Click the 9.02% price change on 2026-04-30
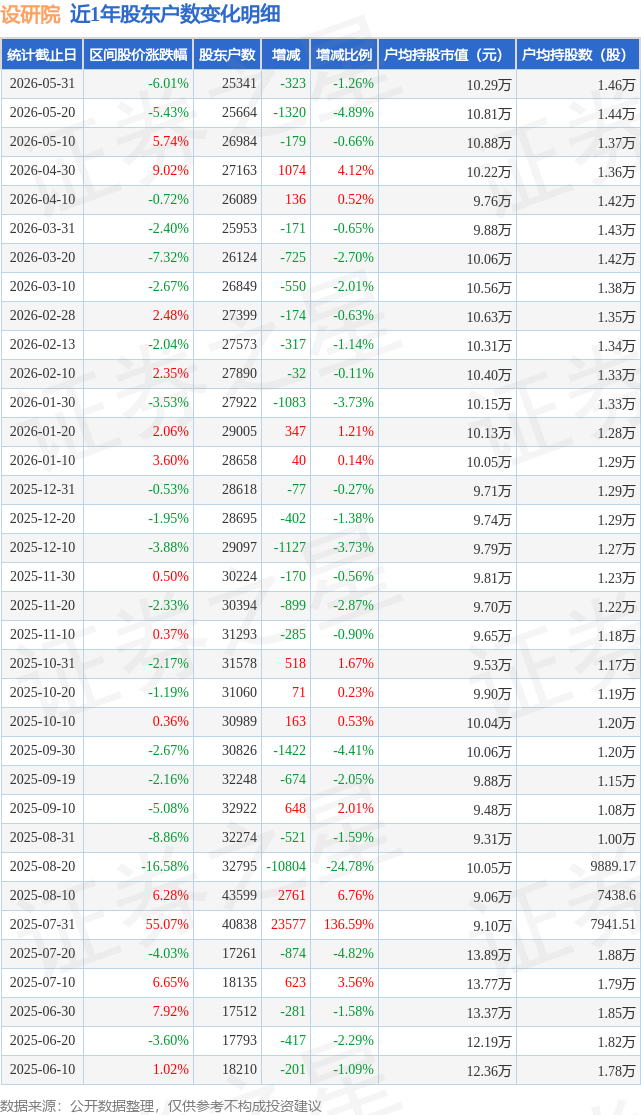This screenshot has width=641, height=1115. point(170,171)
